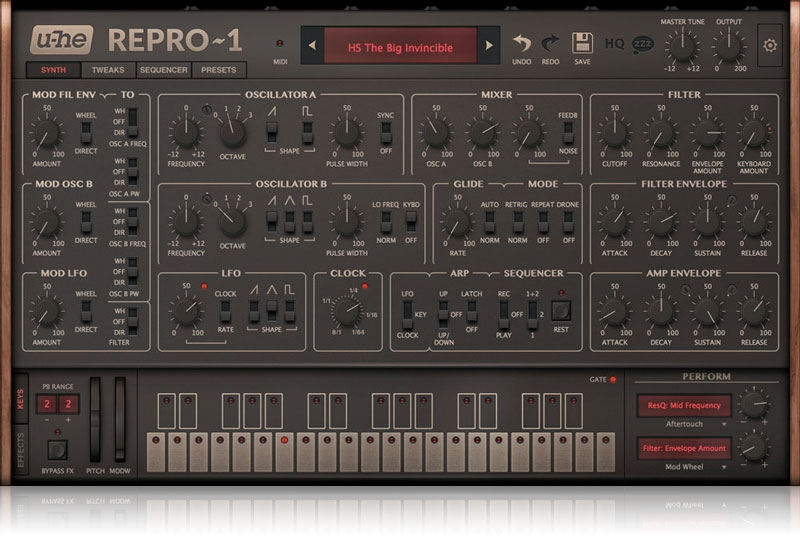The width and height of the screenshot is (800, 536).
Task: Click the Undo arrow icon
Action: [521, 43]
